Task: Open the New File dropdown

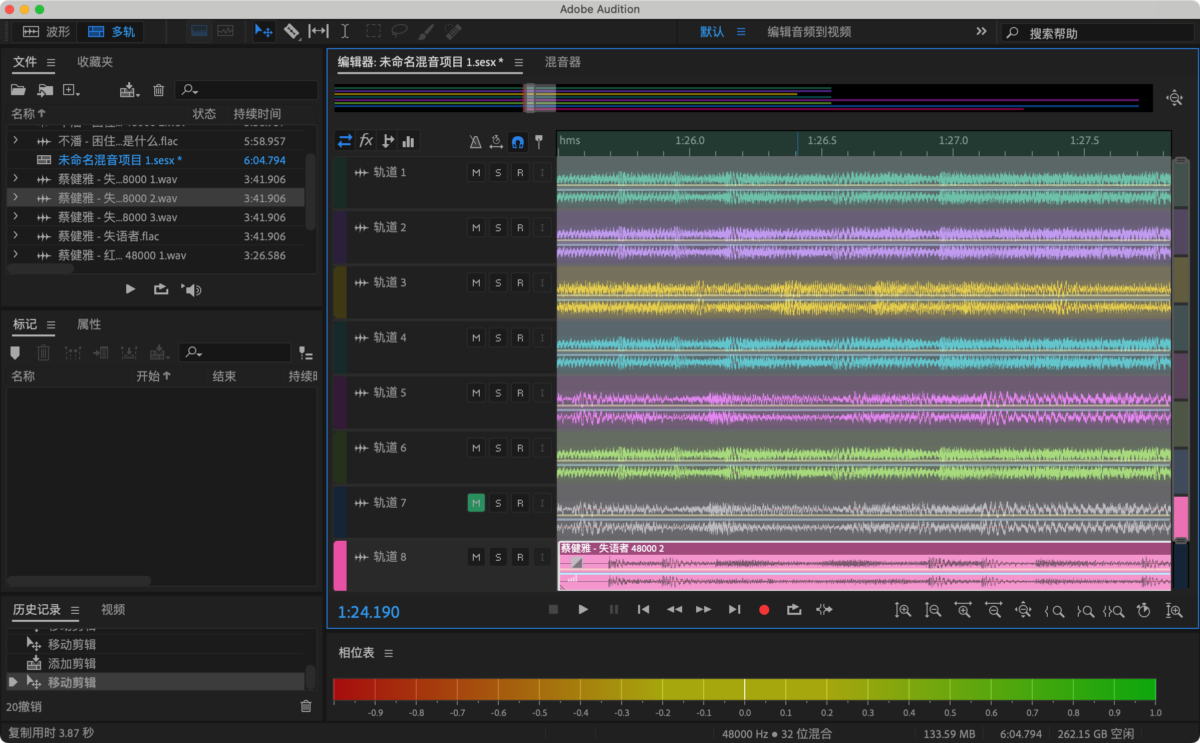Action: [x=71, y=90]
